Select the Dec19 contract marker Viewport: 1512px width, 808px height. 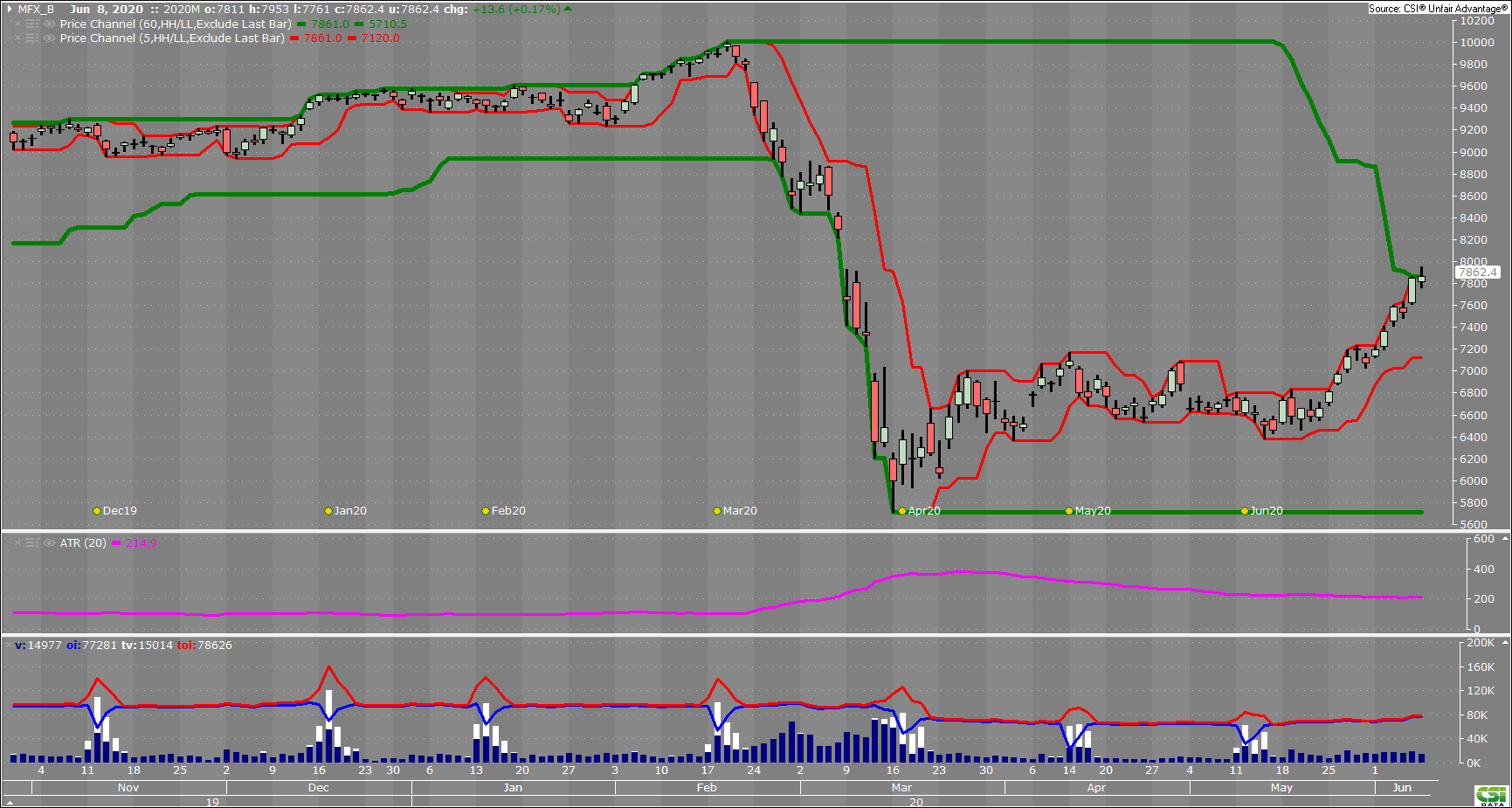(97, 511)
